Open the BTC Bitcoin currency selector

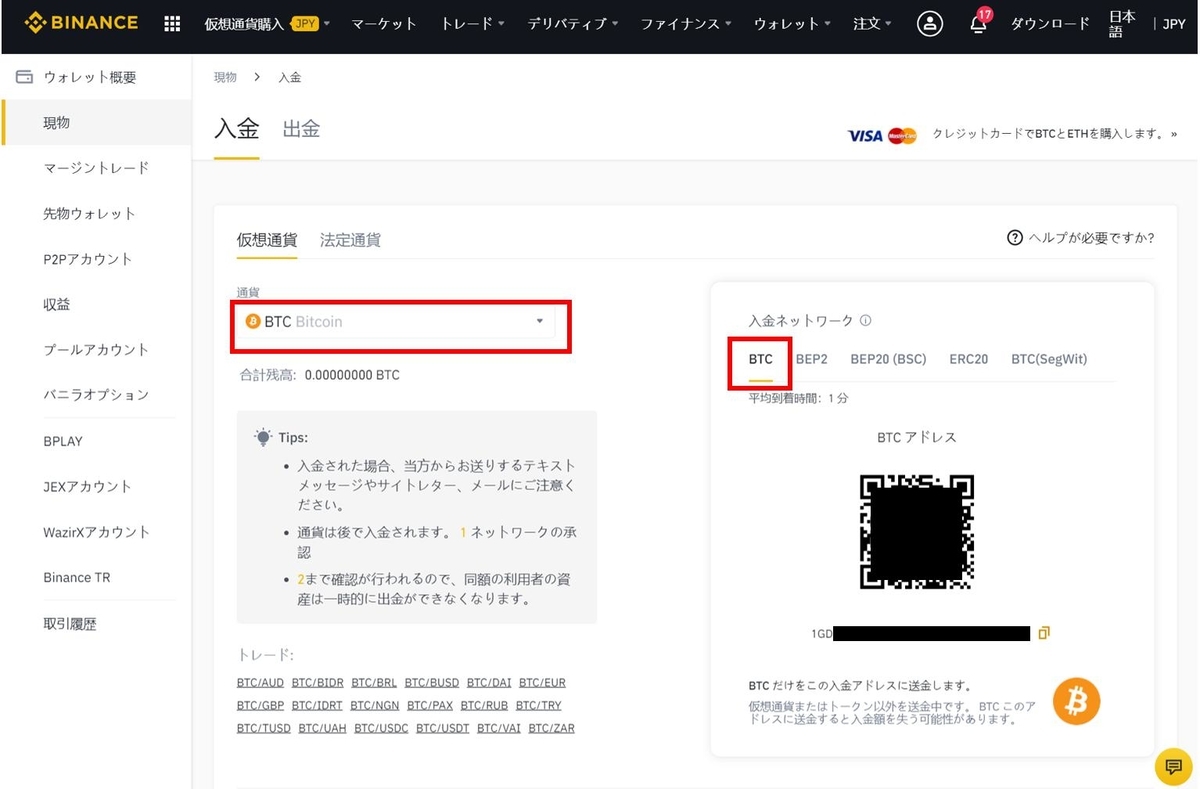[x=396, y=322]
